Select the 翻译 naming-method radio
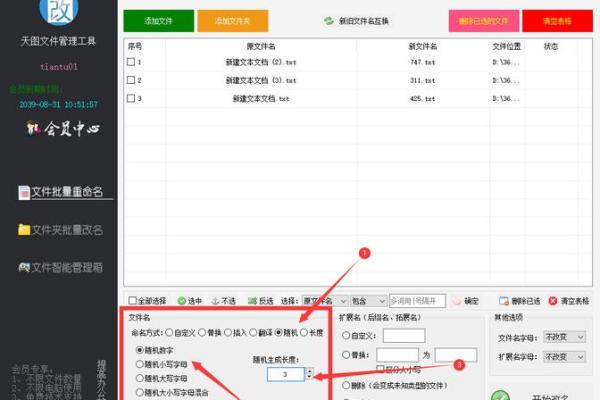Screen dimensions: 600x400 tap(253, 332)
